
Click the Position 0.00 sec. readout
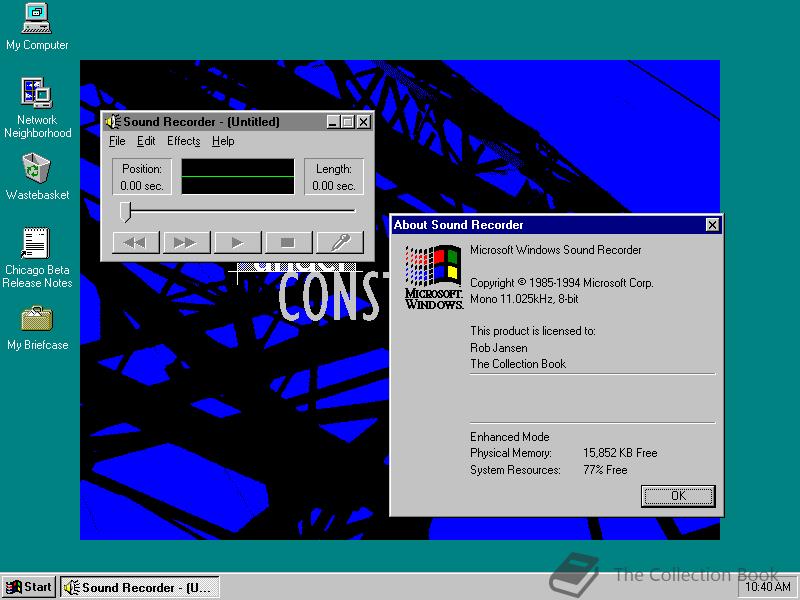click(x=142, y=177)
